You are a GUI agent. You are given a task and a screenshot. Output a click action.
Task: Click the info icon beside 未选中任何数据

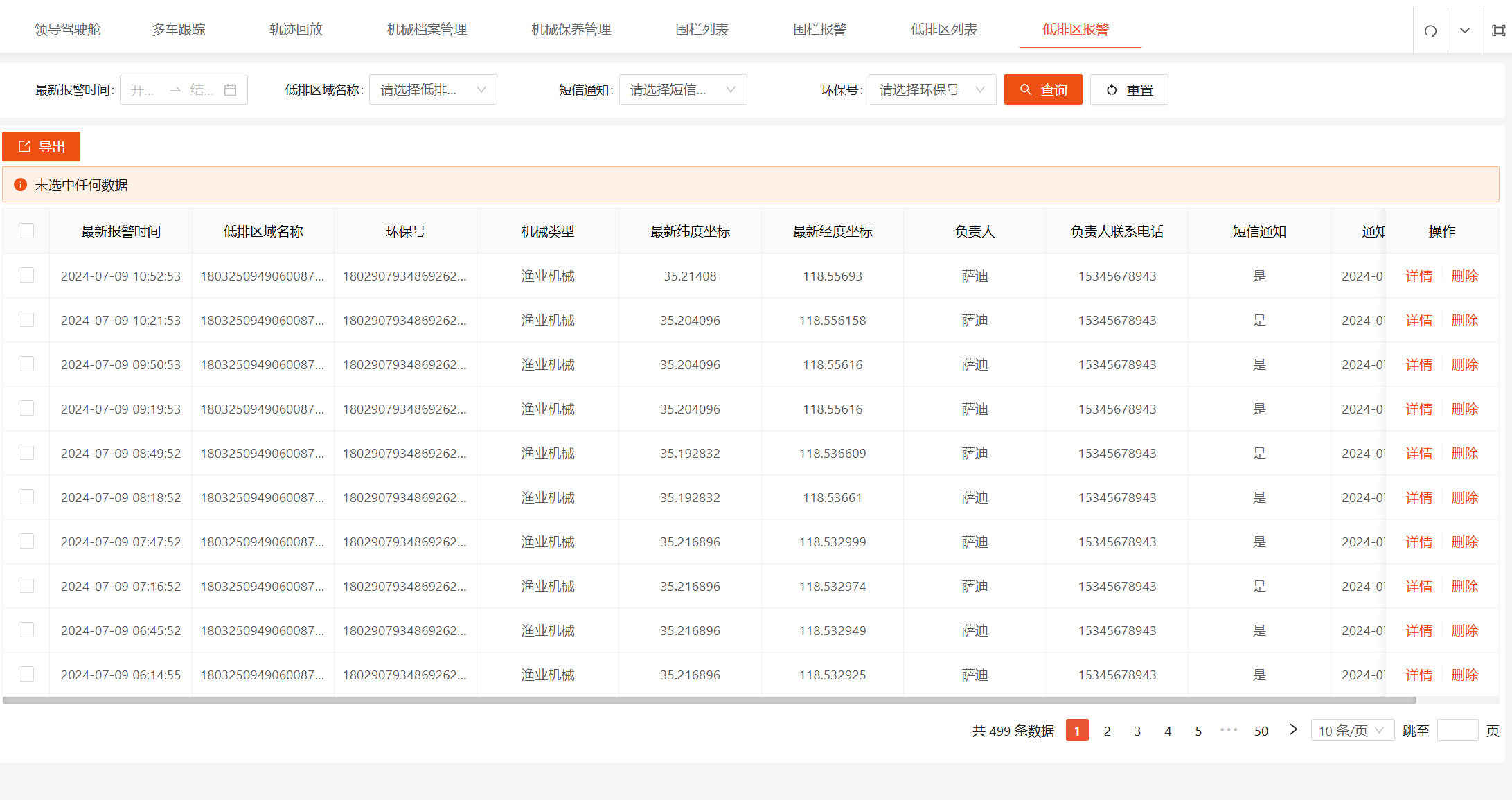coord(20,185)
